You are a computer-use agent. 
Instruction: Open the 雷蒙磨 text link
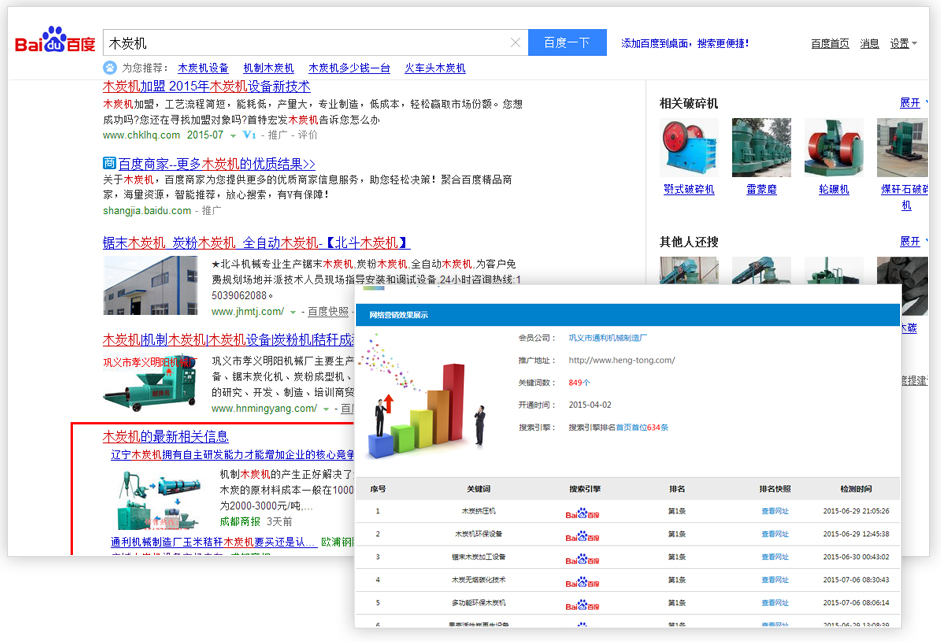[762, 190]
